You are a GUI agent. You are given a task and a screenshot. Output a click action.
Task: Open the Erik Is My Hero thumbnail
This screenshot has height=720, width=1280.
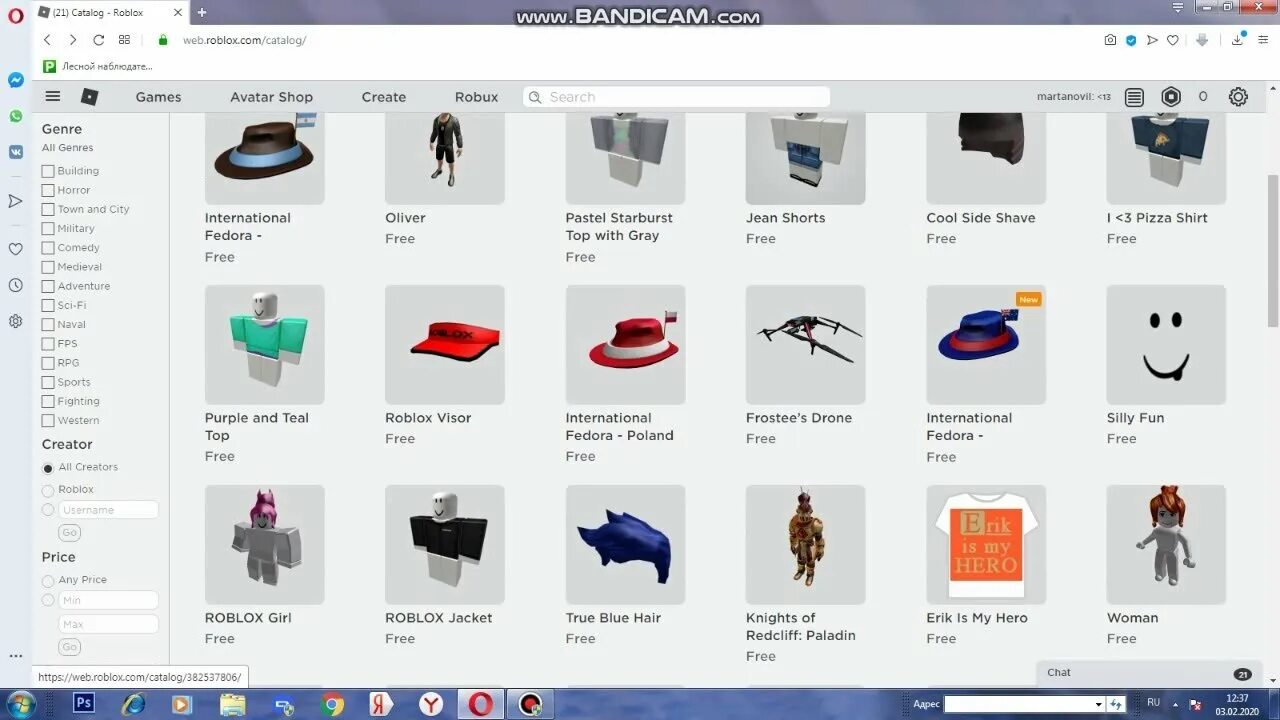tap(986, 545)
